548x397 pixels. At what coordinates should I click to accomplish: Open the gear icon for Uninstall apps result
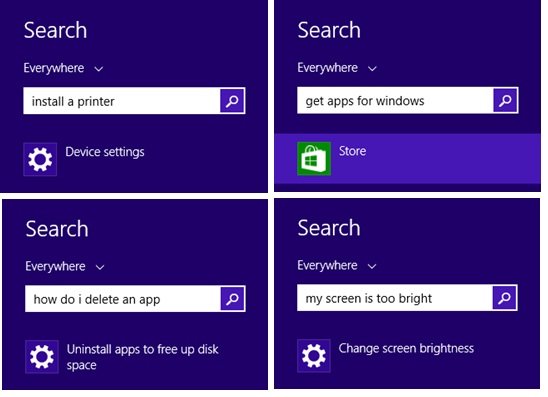tap(42, 357)
